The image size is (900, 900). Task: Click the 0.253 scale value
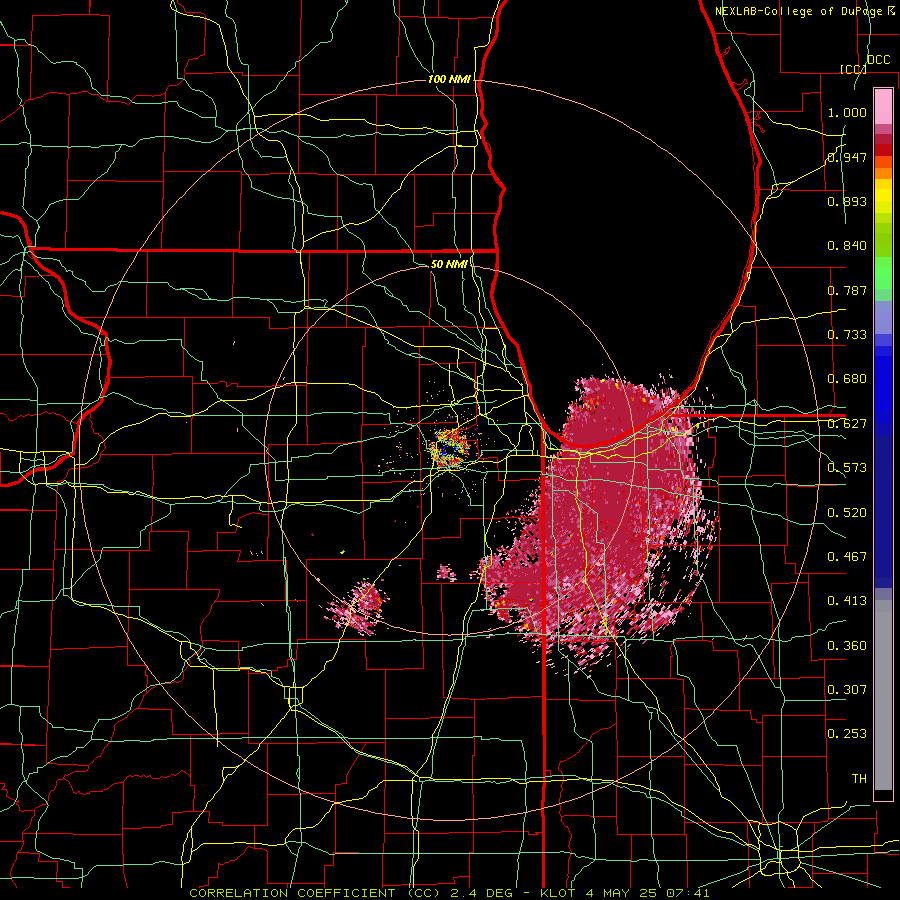(x=847, y=734)
